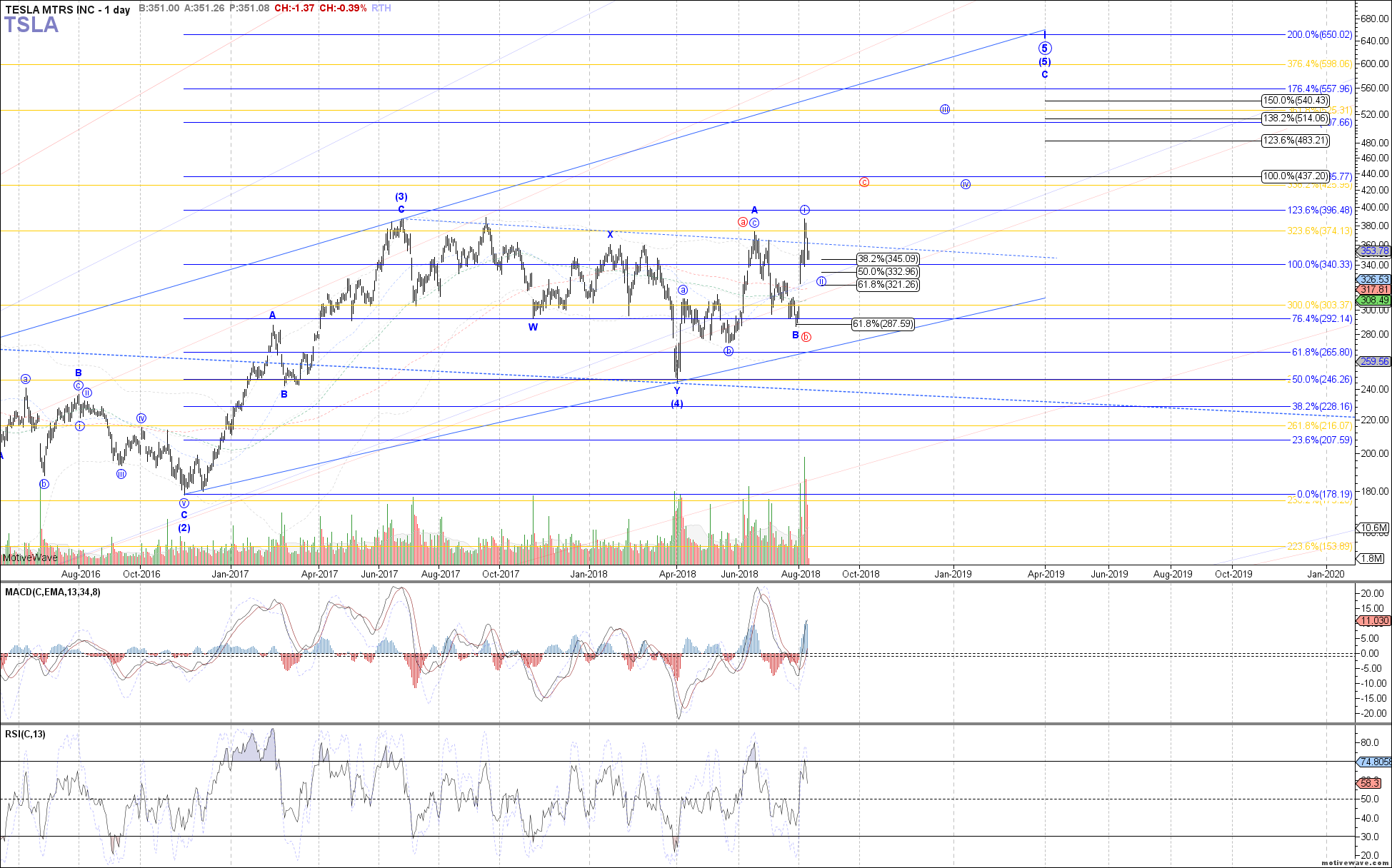1392x868 pixels.
Task: Click the blue circled iii wave marker near 520
Action: [x=945, y=109]
